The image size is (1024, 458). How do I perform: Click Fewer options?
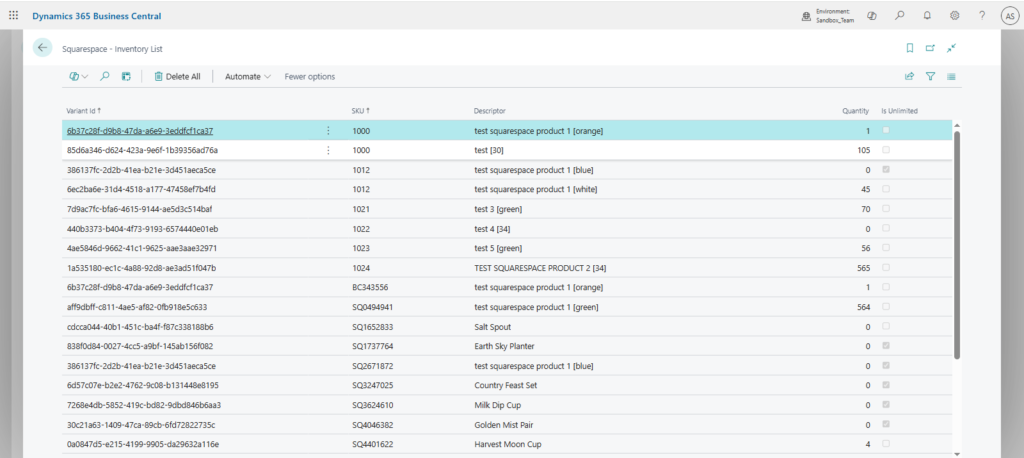(310, 76)
